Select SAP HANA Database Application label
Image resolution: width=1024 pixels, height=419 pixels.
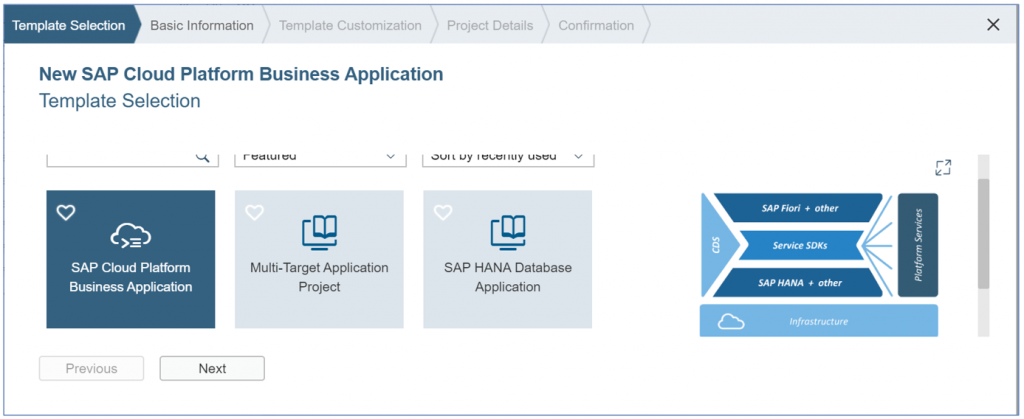pyautogui.click(x=507, y=277)
